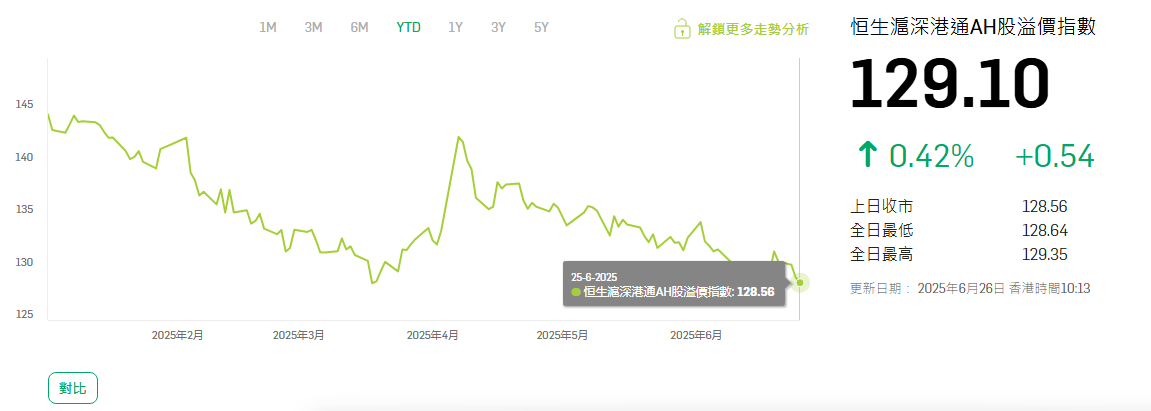Choose the YTD range tab

[408, 27]
